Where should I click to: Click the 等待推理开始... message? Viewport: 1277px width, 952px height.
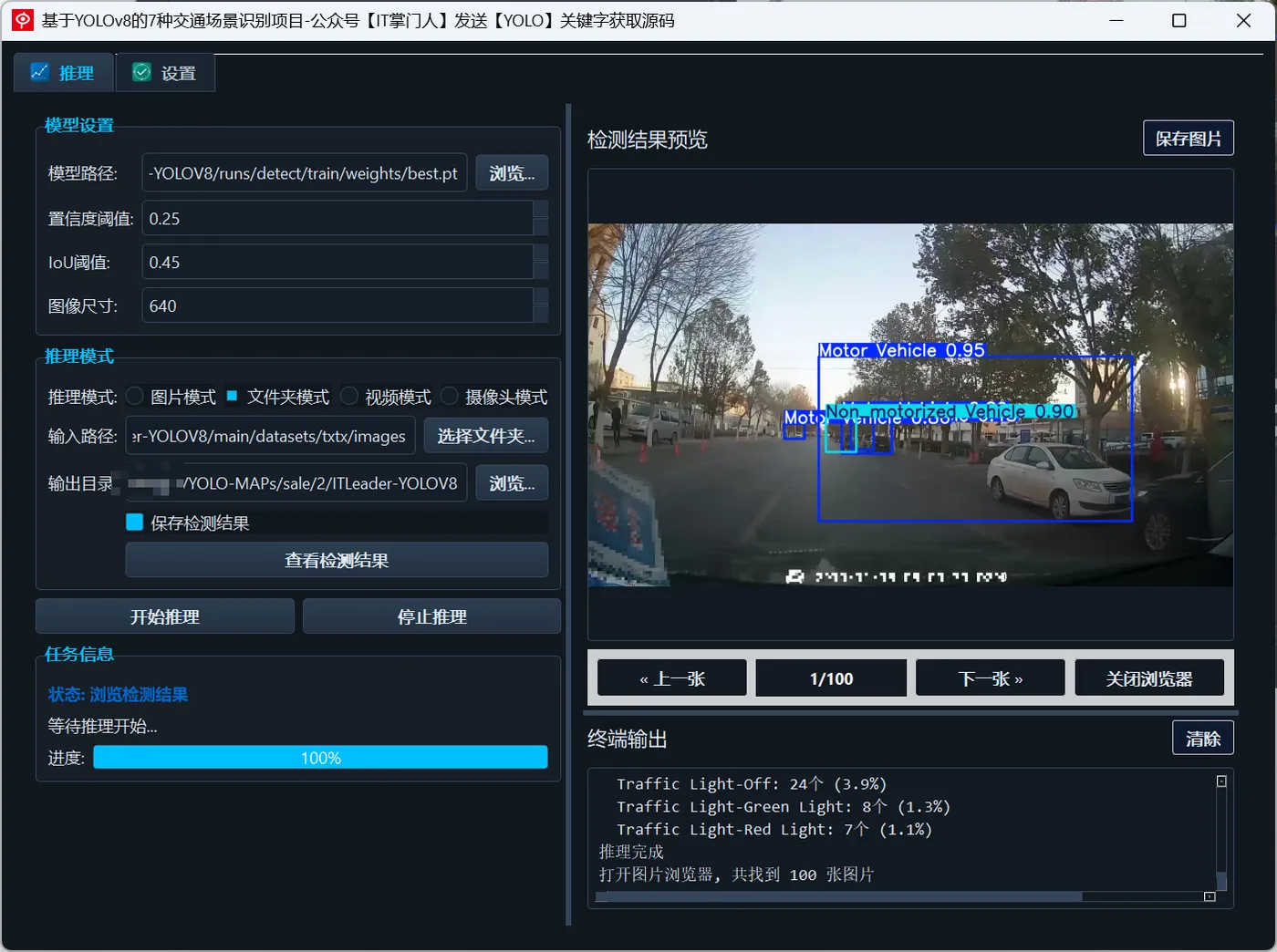click(x=102, y=727)
